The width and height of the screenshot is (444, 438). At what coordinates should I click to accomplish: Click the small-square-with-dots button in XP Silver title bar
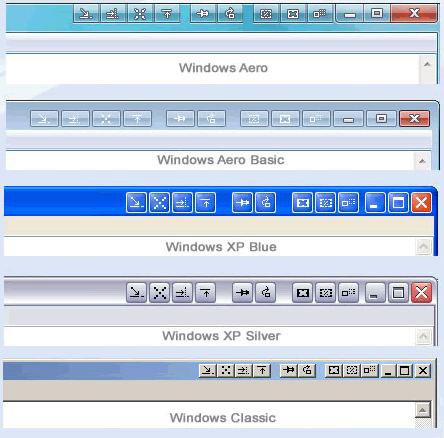click(348, 292)
